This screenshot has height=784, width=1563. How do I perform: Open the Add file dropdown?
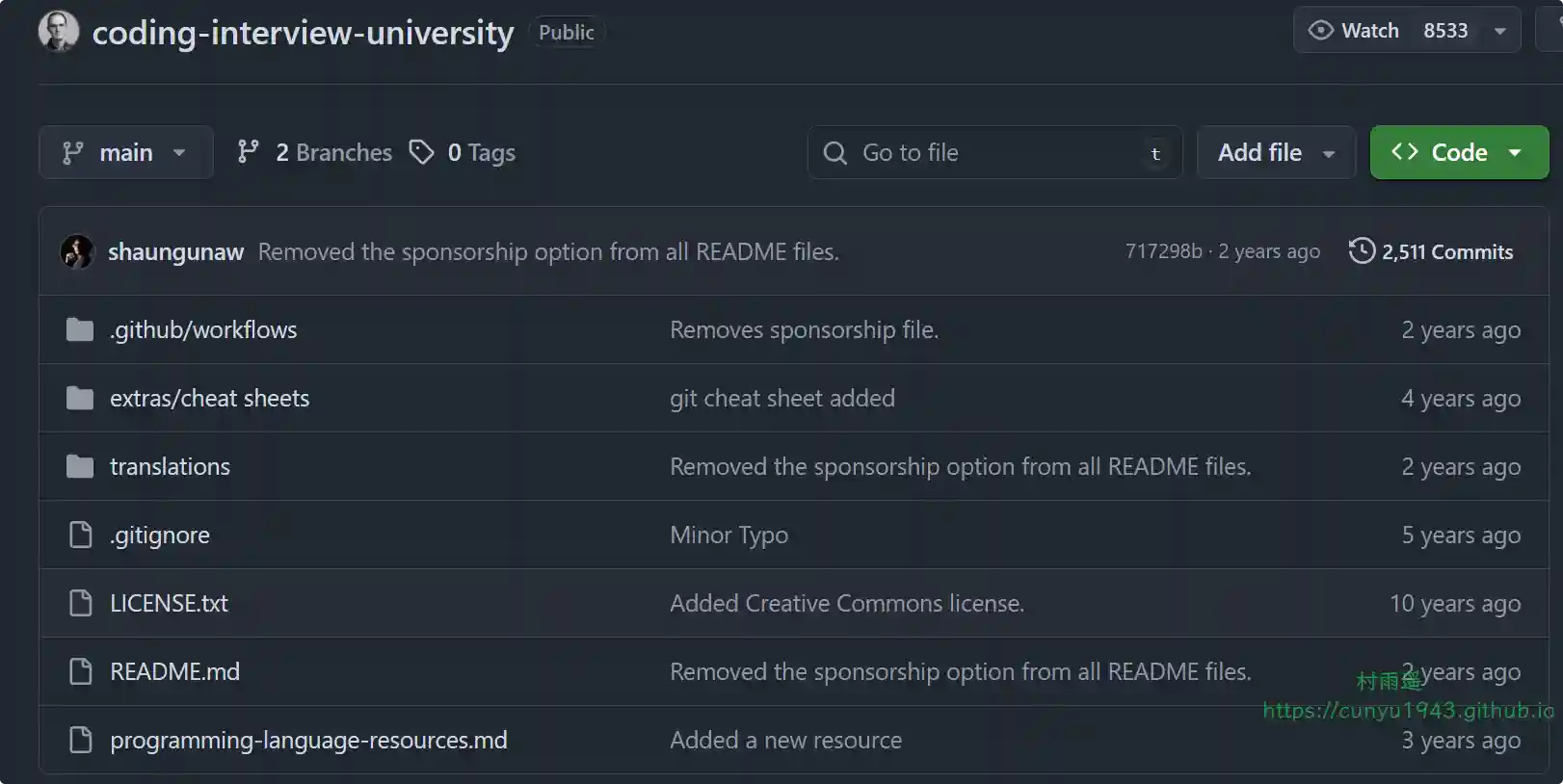(x=1275, y=152)
